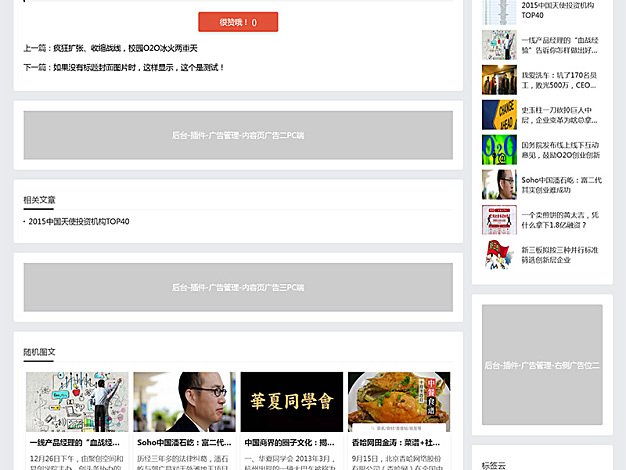This screenshot has height=470, width=626.
Task: Open the sketch-wall thumbnail of 一线产品经理 card
Action: (77, 402)
